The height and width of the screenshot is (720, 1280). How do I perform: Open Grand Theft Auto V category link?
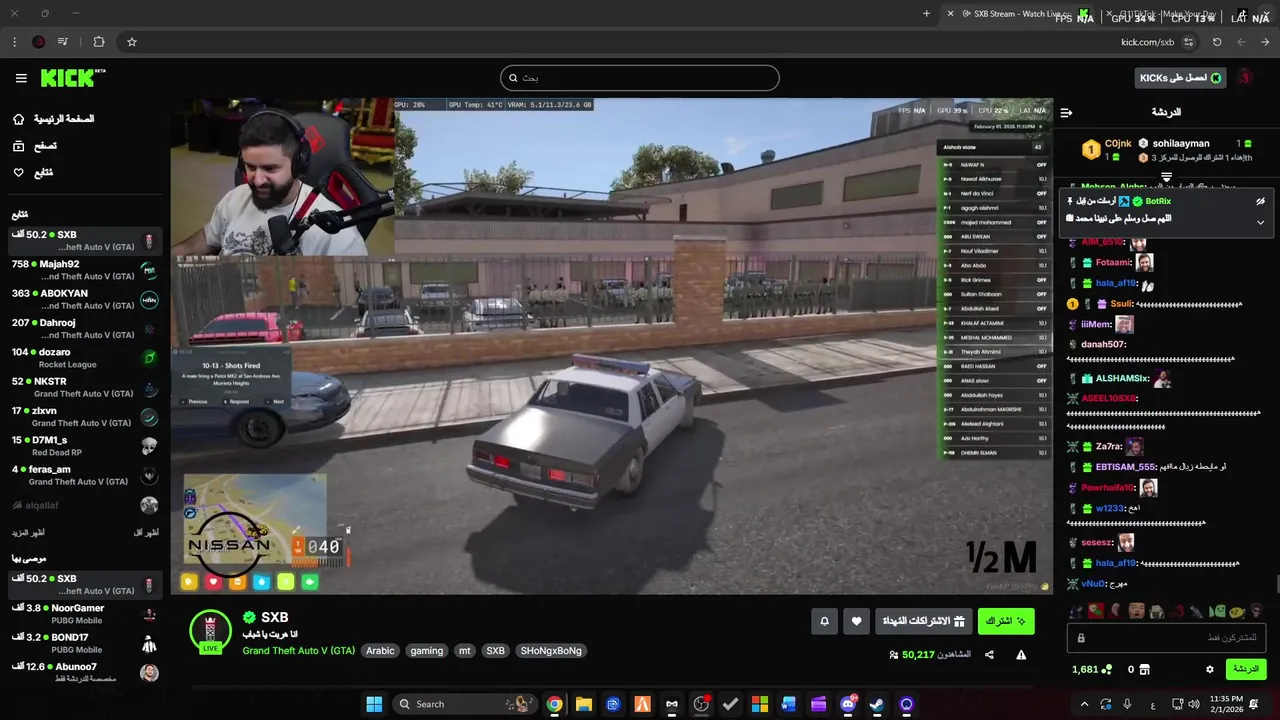click(298, 650)
